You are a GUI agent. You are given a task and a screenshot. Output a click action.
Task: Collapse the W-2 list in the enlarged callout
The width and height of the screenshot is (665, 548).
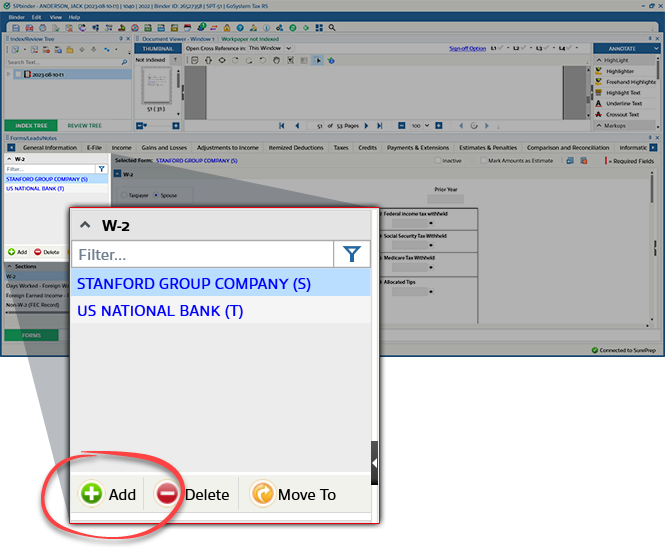[85, 224]
